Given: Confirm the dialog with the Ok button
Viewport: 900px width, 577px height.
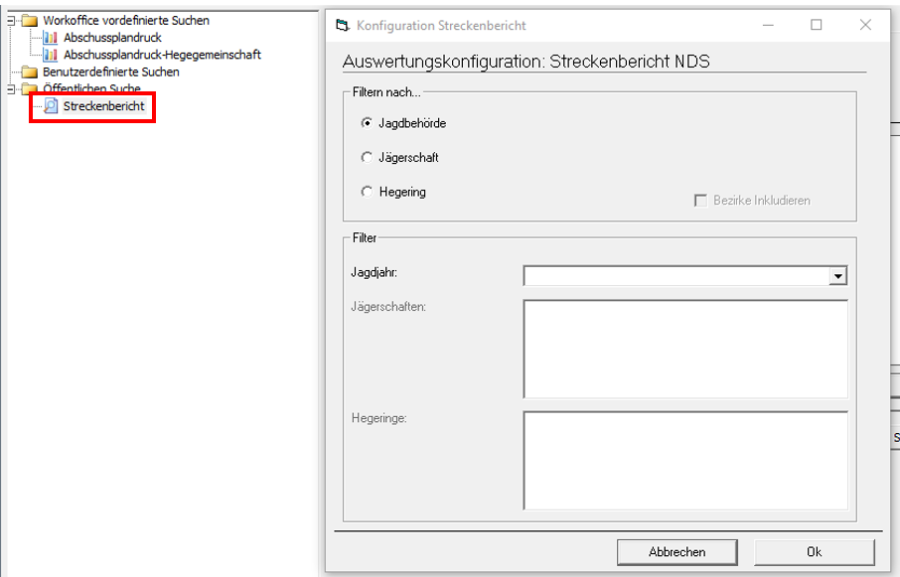Looking at the screenshot, I should [814, 551].
